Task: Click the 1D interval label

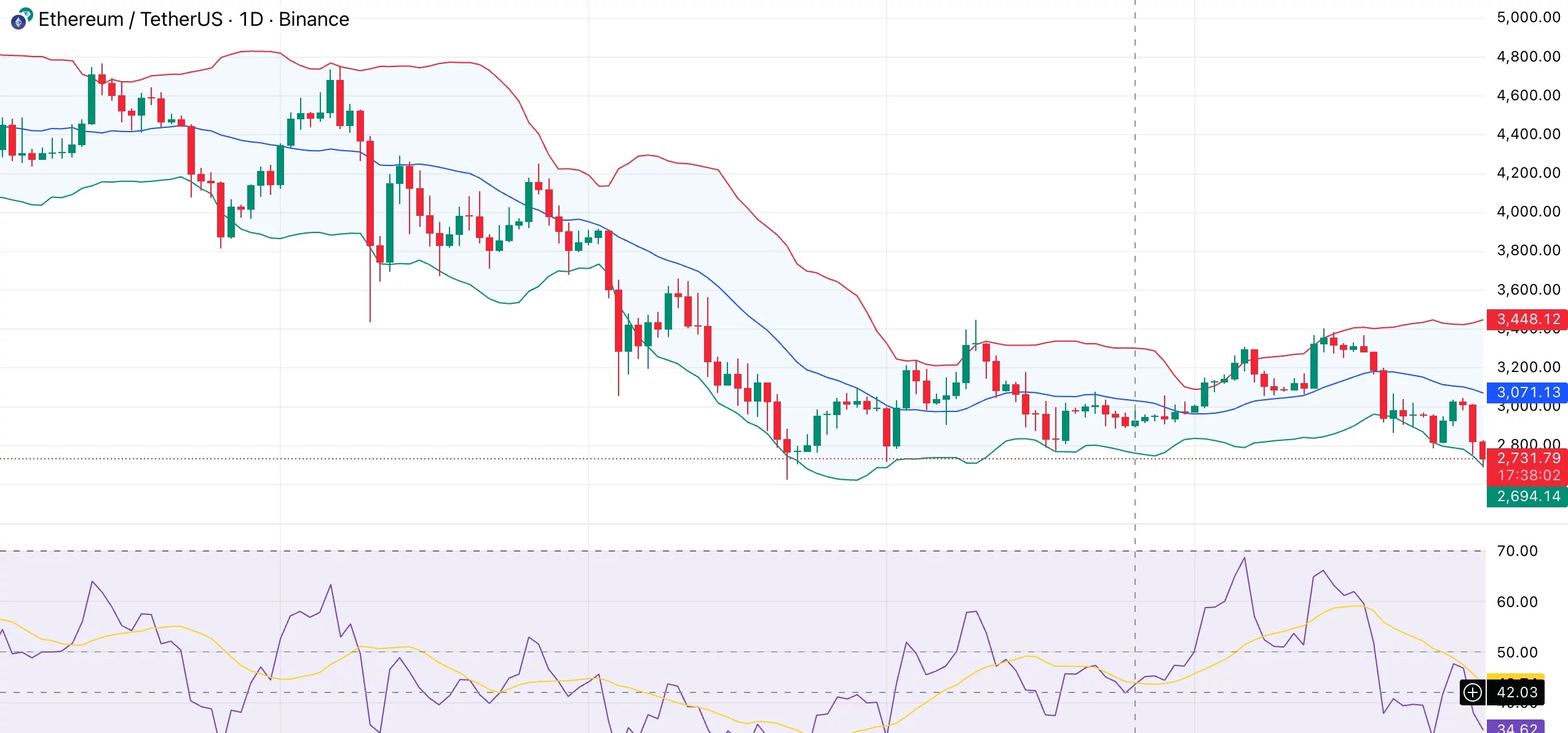Action: pos(251,20)
